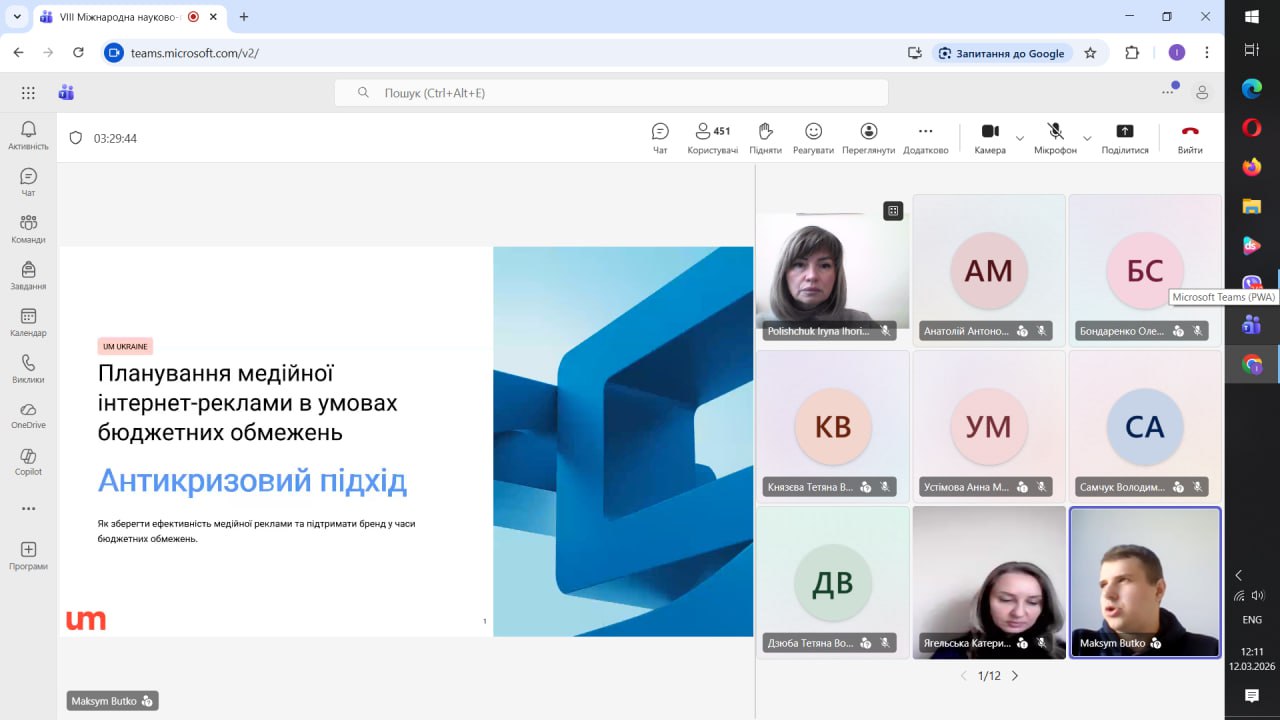Viewport: 1280px width, 720px height.
Task: Open the Реагувати reactions menu
Action: click(x=813, y=138)
